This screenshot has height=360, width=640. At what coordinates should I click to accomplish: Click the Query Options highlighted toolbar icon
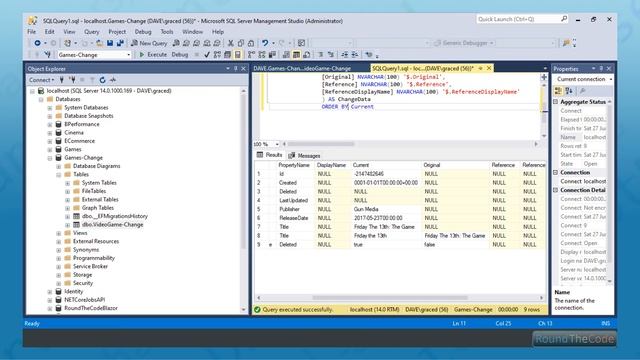tap(238, 54)
